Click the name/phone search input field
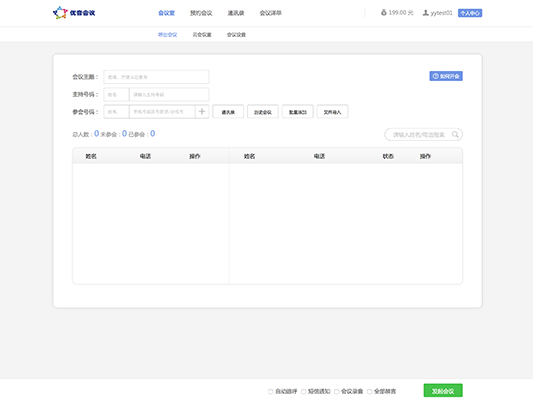 coord(420,135)
